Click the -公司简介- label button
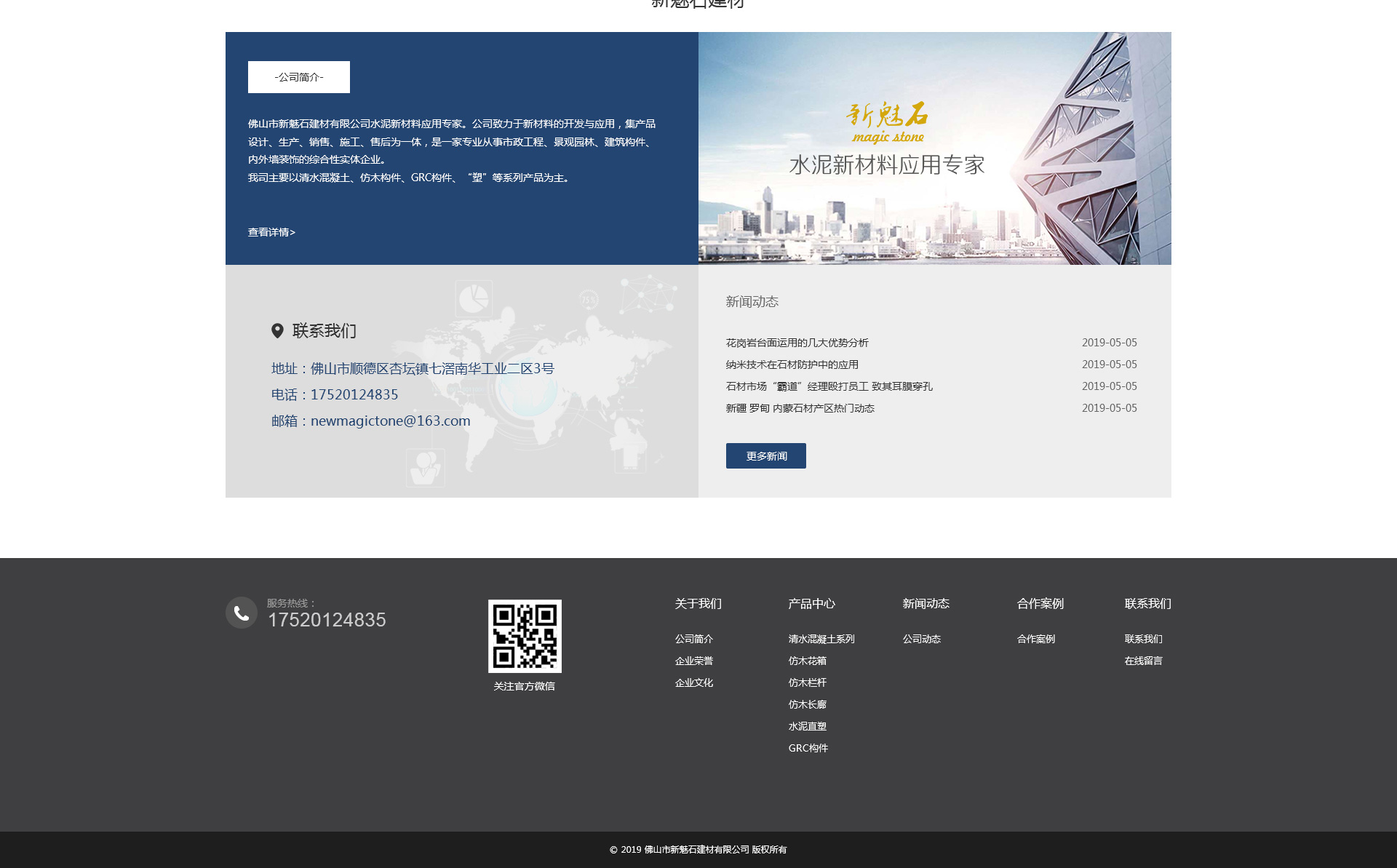Screen dimensions: 1397x868 coord(298,77)
